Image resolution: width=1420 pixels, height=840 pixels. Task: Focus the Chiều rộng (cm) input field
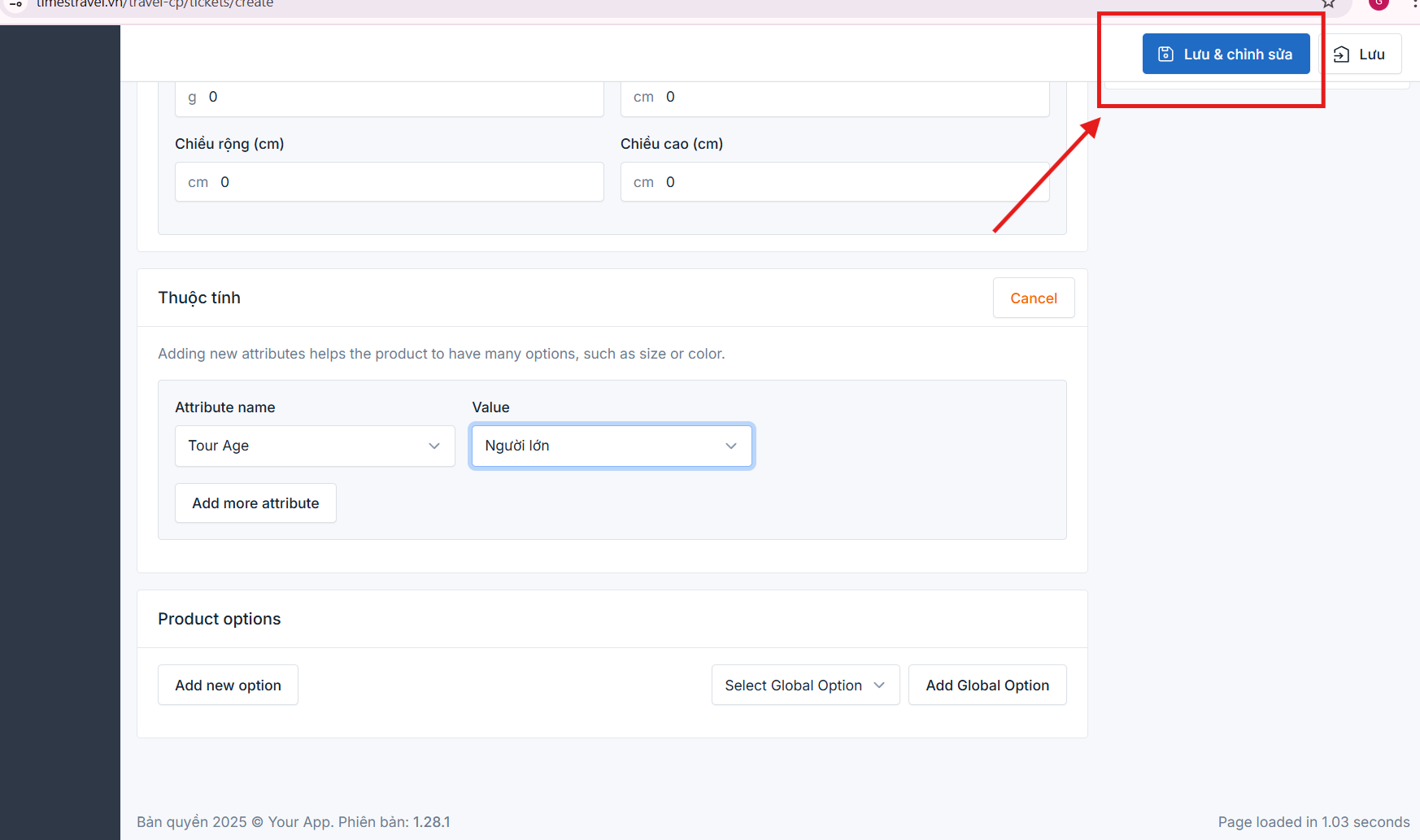390,182
